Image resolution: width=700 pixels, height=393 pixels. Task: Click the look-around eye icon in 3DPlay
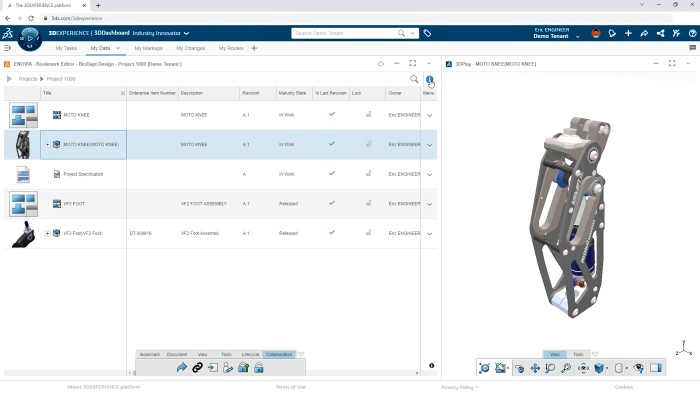(583, 368)
